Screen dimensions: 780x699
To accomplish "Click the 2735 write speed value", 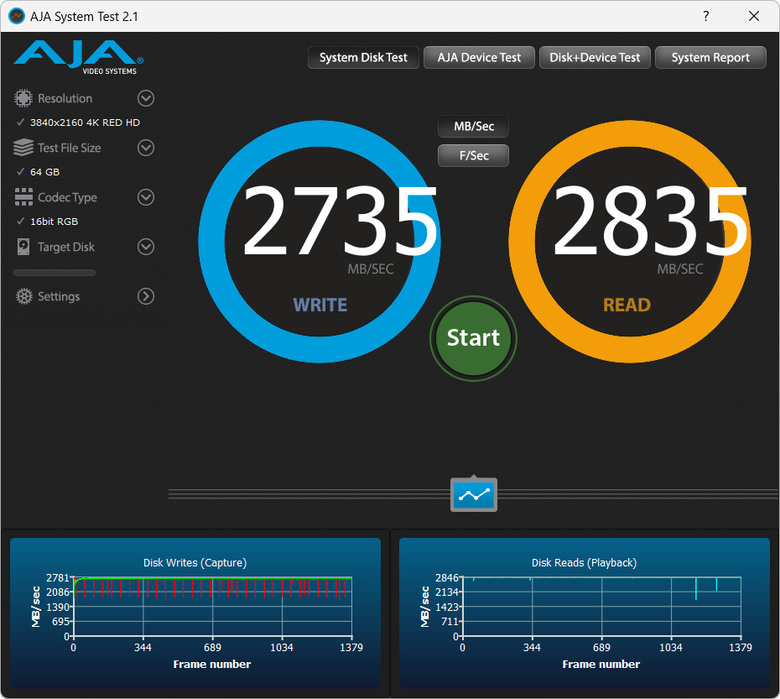I will tap(340, 221).
